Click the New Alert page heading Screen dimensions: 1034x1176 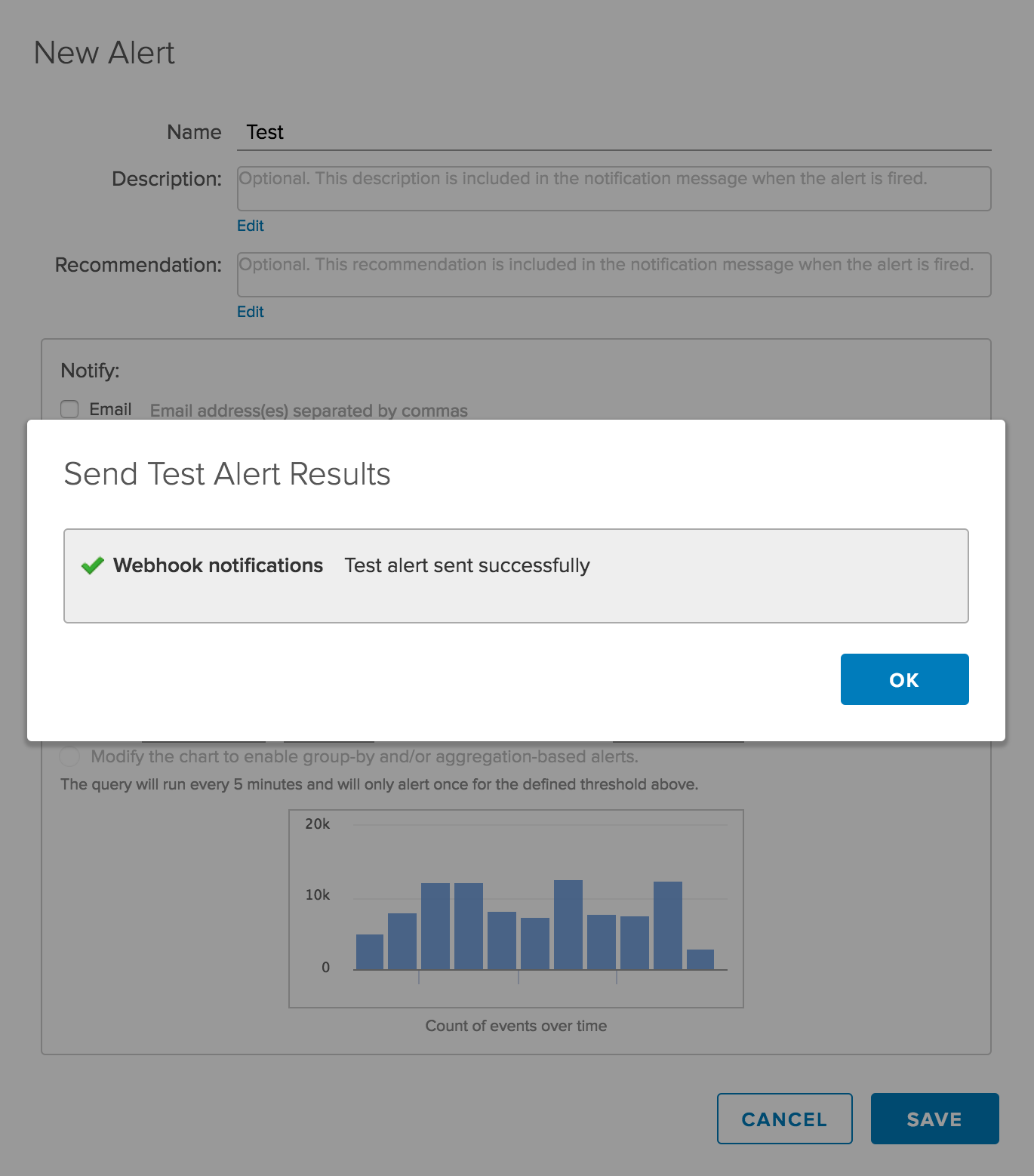point(104,53)
